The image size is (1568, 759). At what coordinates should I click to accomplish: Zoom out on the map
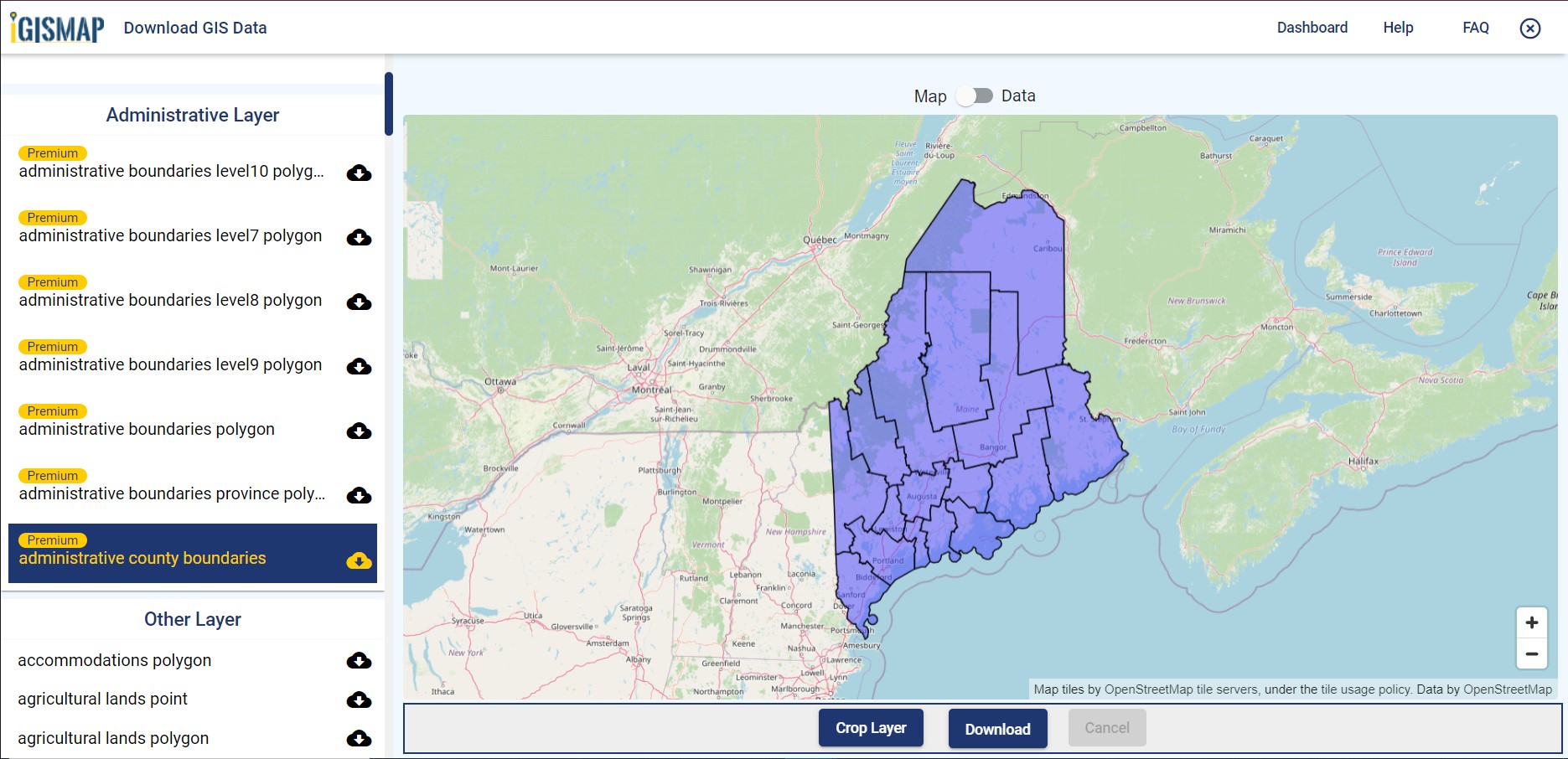[x=1531, y=653]
